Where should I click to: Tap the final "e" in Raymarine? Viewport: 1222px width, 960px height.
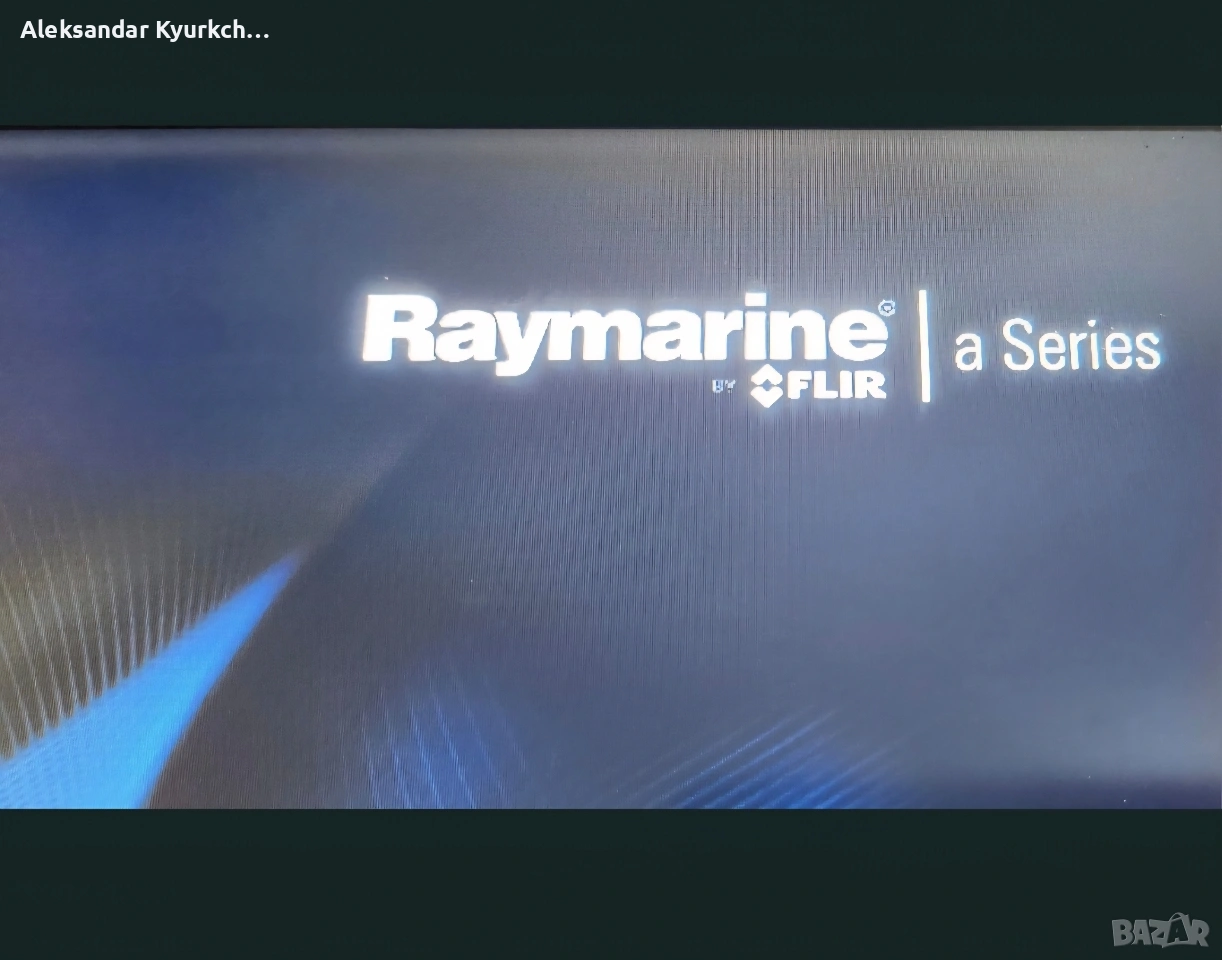pos(858,335)
